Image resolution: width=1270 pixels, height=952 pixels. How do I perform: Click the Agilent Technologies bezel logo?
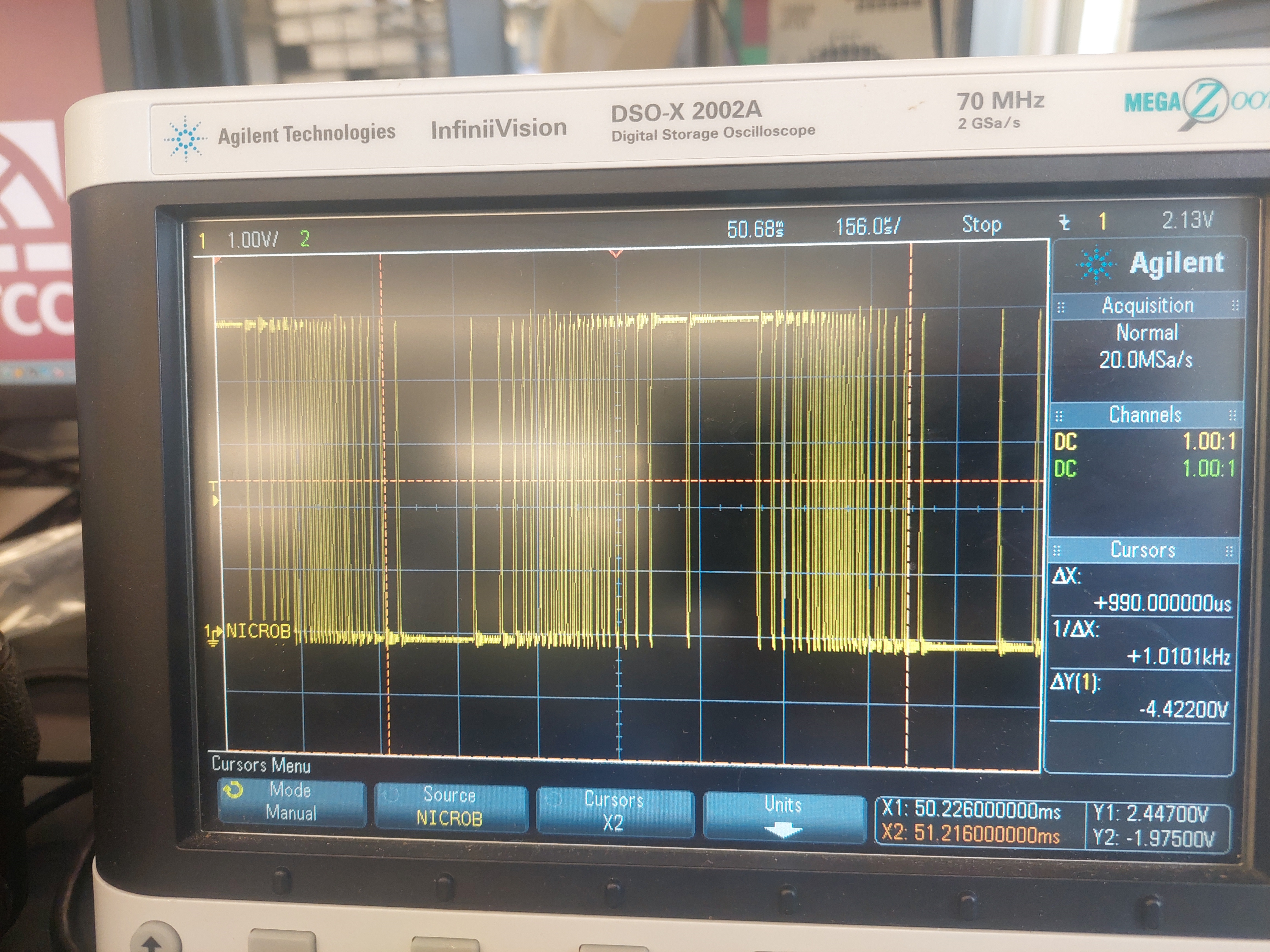[x=280, y=137]
